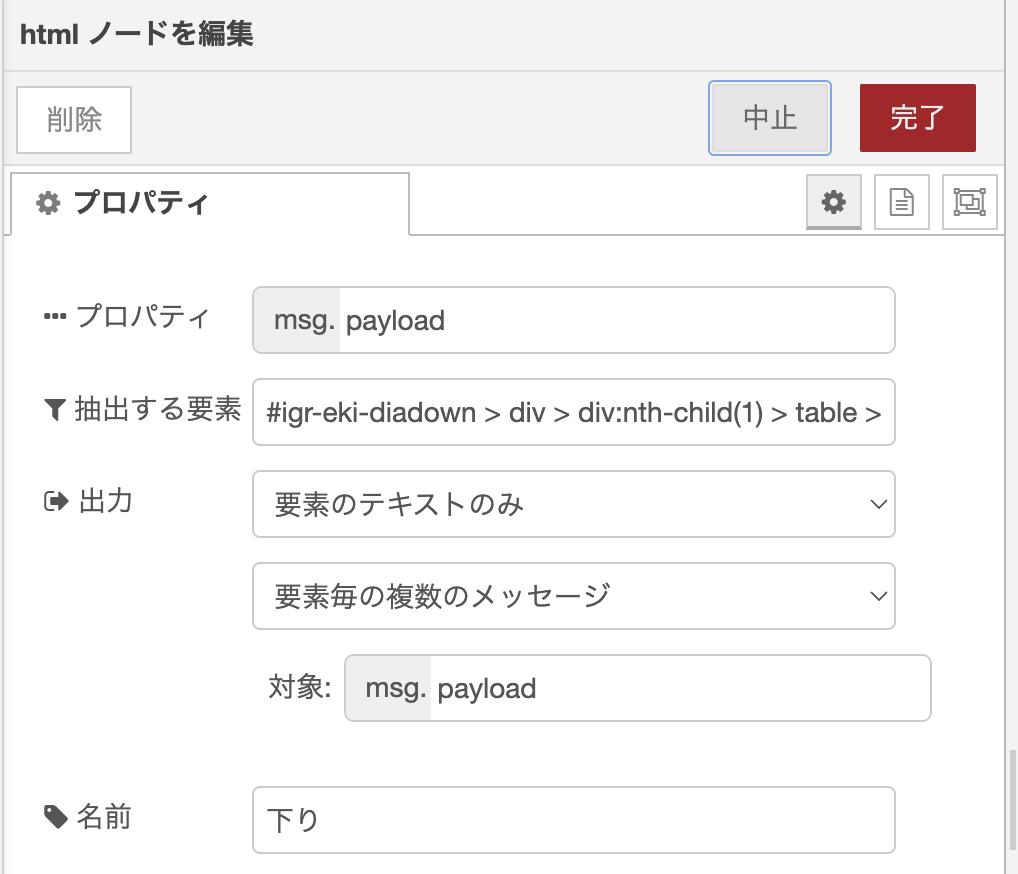Viewport: 1018px width, 874px height.
Task: Click gear icon in プロパティ tab header
Action: coord(48,203)
